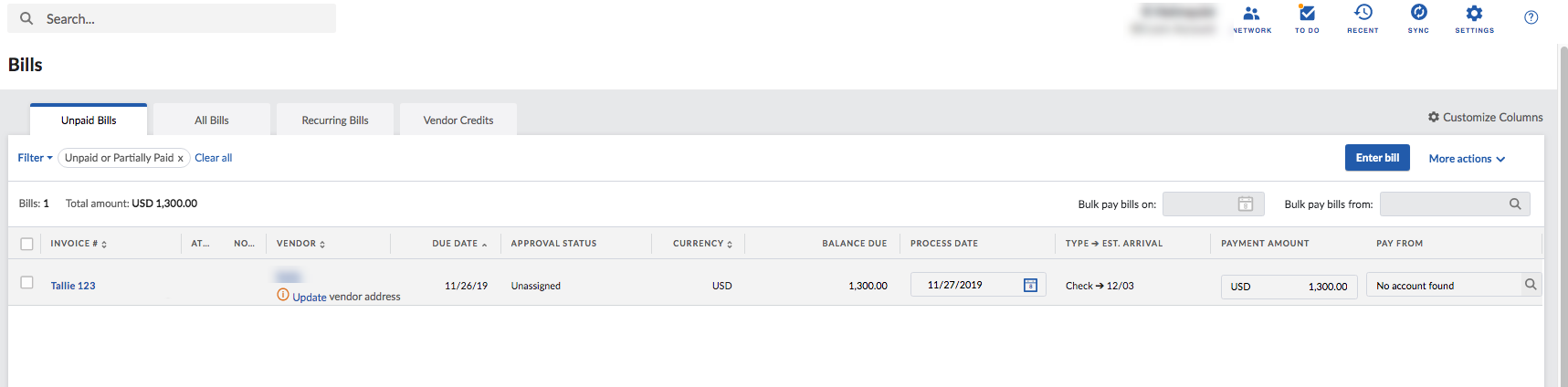This screenshot has height=387, width=1568.
Task: Check the Tallie 123 bill row checkbox
Action: click(26, 283)
